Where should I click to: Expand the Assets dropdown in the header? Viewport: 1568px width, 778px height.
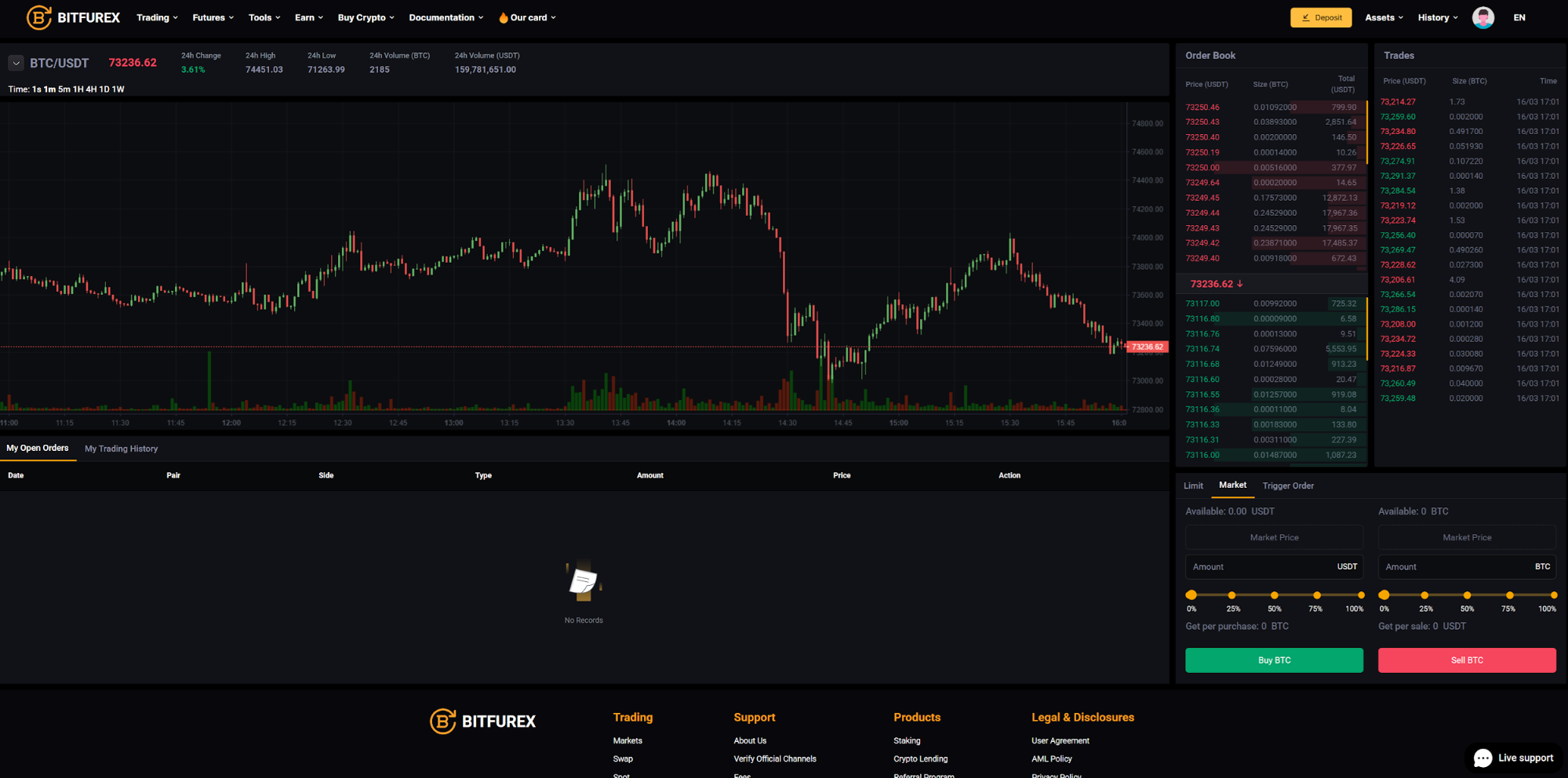coord(1384,17)
